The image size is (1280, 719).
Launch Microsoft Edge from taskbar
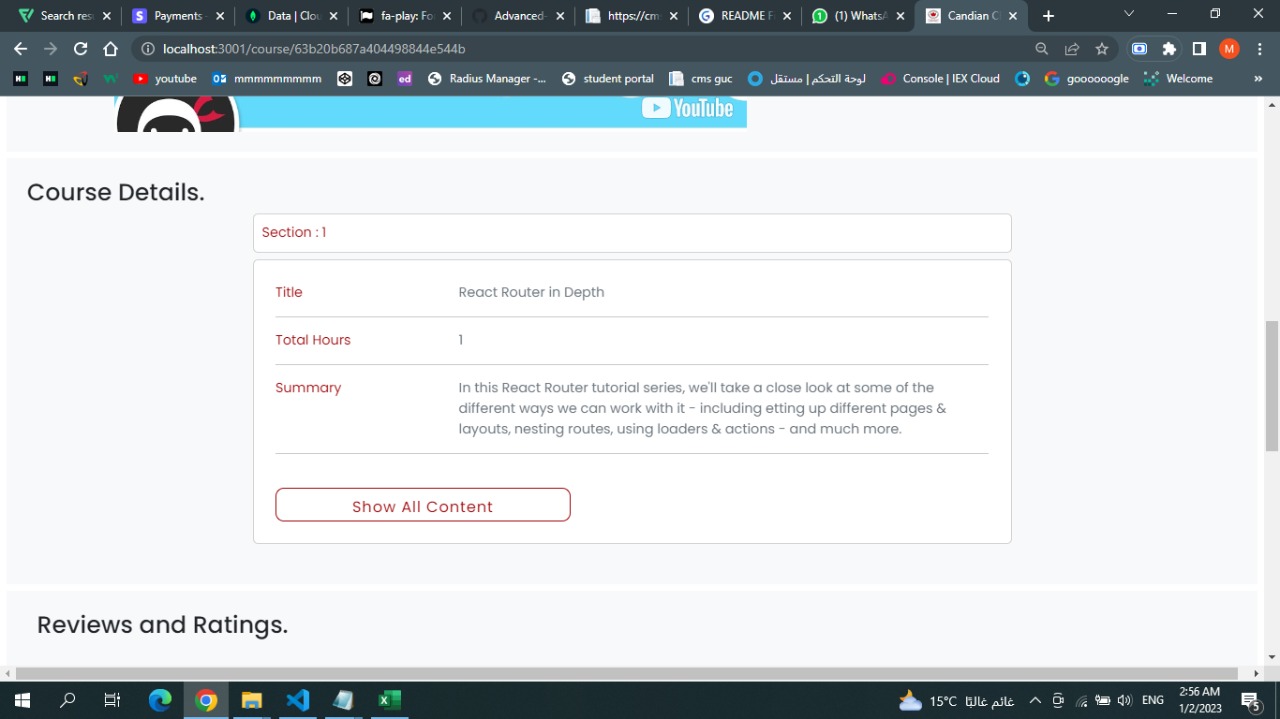[x=160, y=700]
